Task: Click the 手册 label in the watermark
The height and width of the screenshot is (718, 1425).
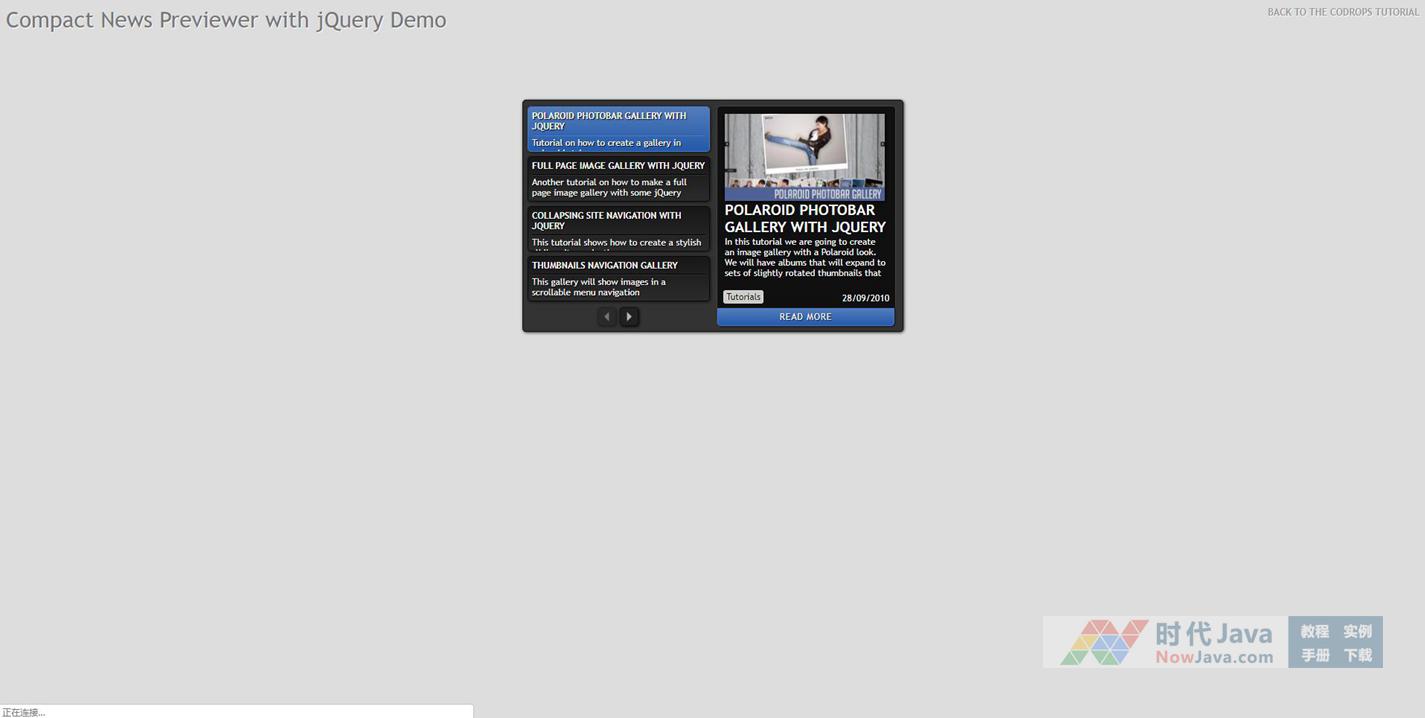Action: [1314, 655]
